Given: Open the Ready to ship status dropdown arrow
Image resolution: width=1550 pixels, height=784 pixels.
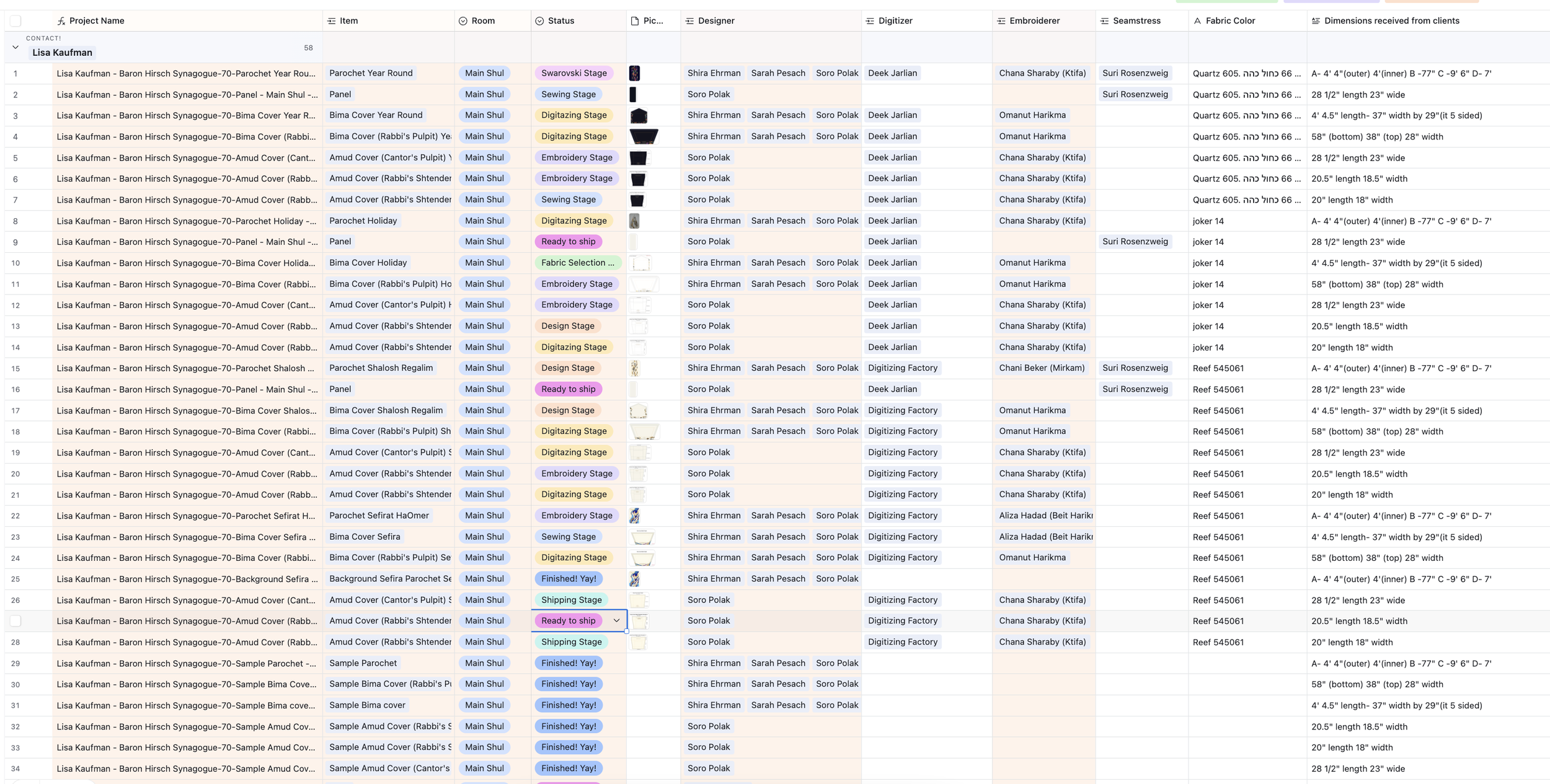Looking at the screenshot, I should [x=616, y=621].
